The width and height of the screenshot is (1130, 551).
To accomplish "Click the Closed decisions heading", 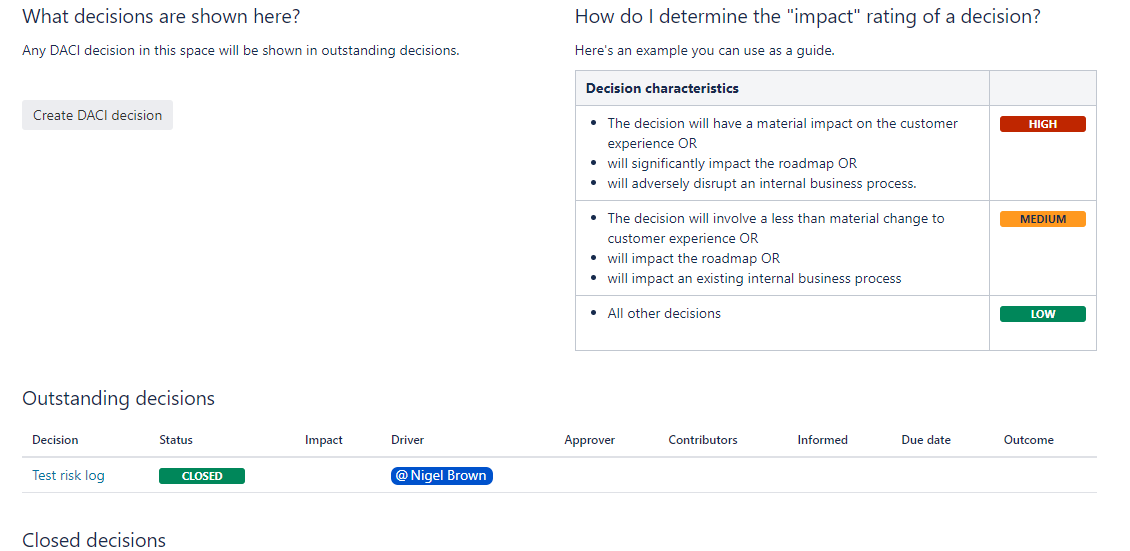I will point(94,540).
